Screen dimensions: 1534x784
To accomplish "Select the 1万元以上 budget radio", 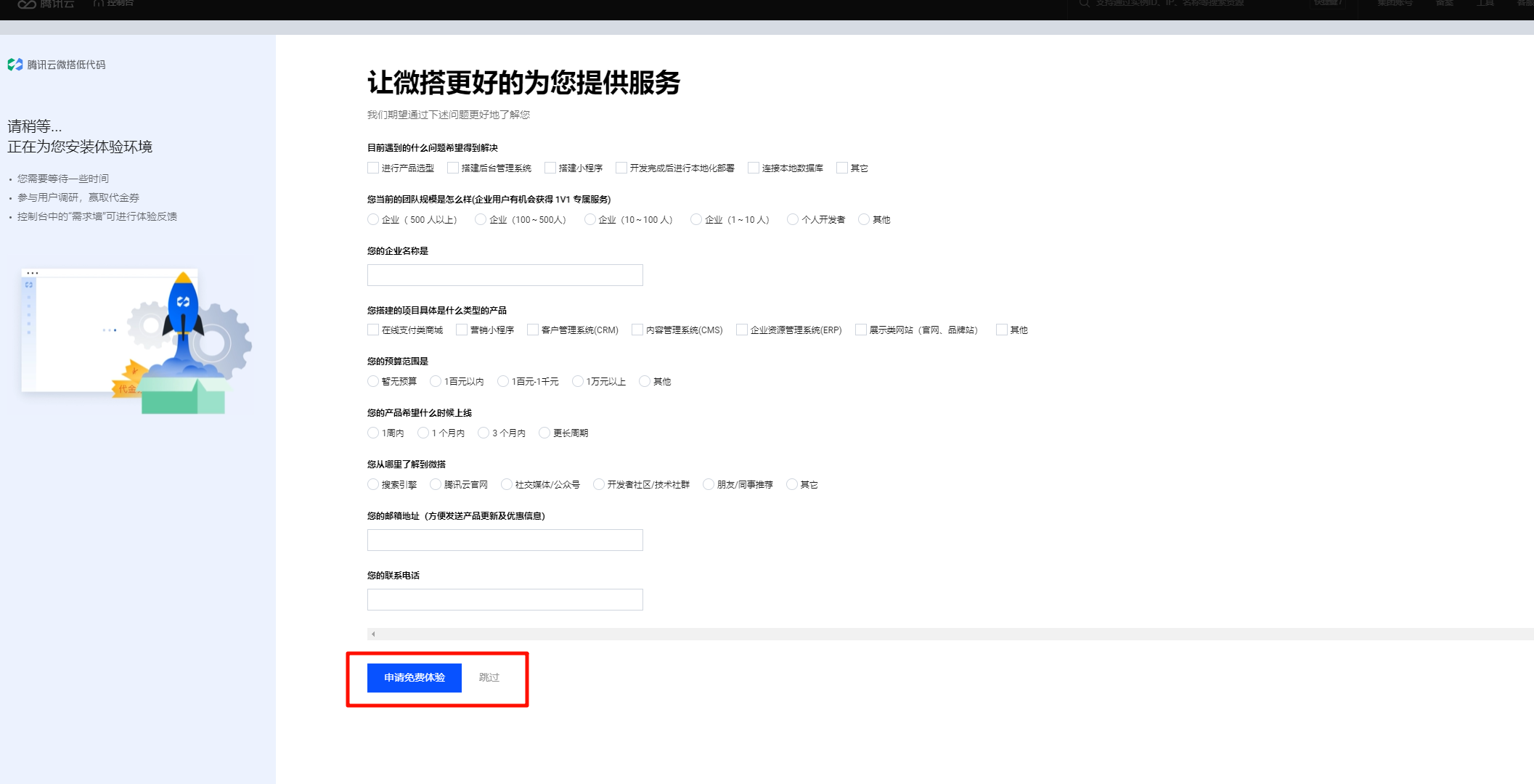I will [x=578, y=382].
